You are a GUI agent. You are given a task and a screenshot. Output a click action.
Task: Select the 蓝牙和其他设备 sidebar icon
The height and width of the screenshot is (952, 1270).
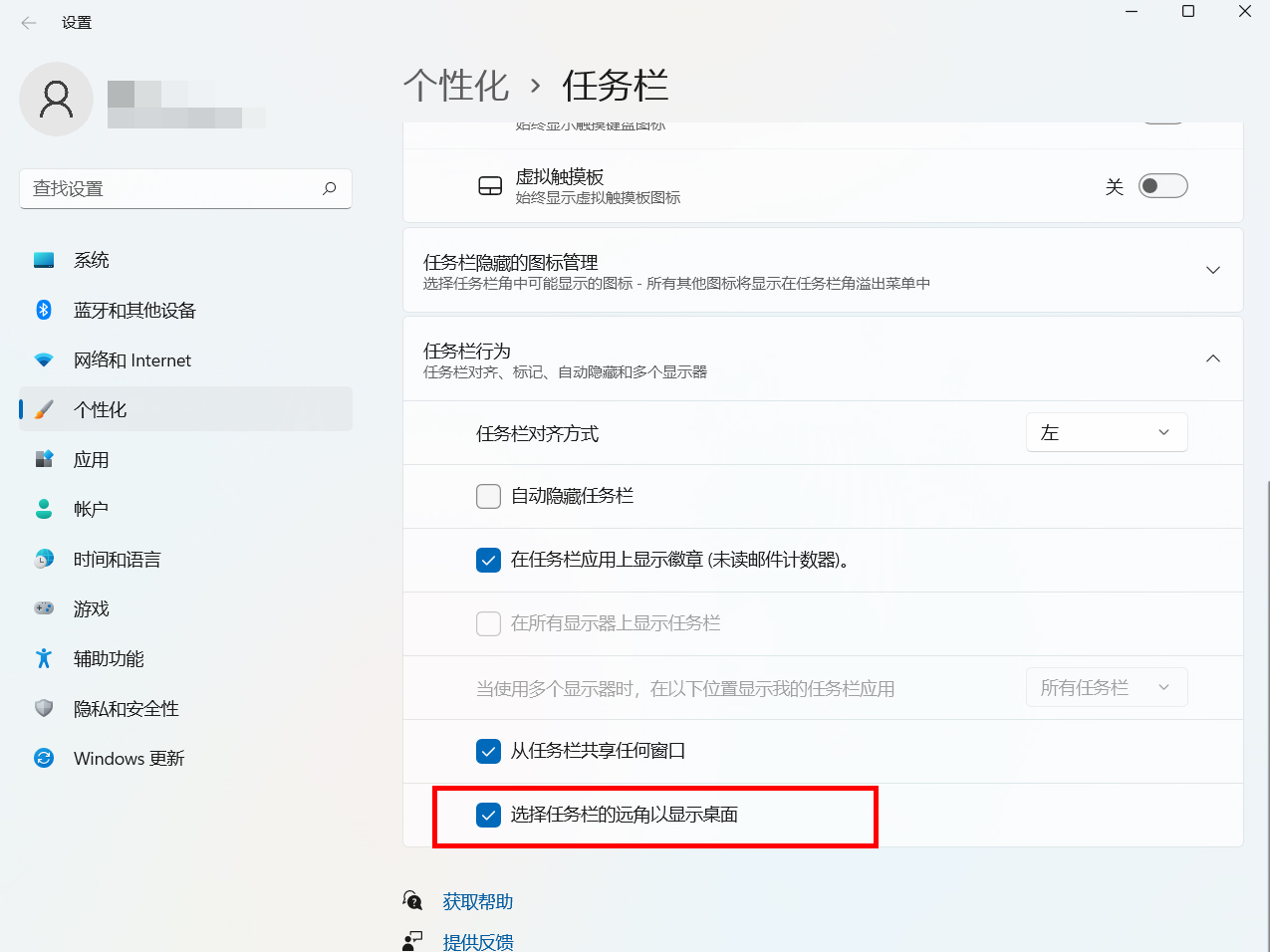point(43,310)
